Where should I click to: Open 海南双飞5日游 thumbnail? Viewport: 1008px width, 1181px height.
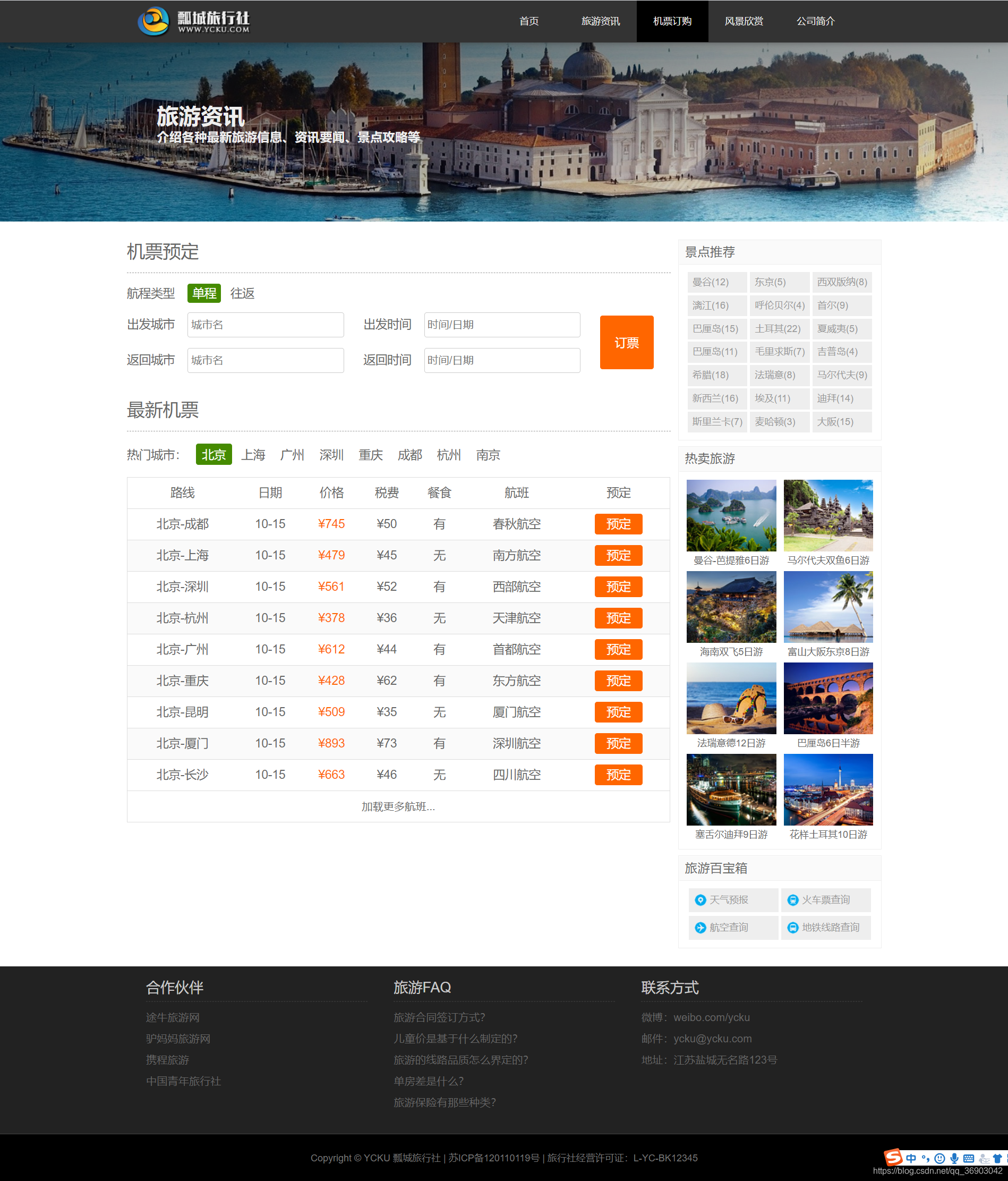coord(731,607)
